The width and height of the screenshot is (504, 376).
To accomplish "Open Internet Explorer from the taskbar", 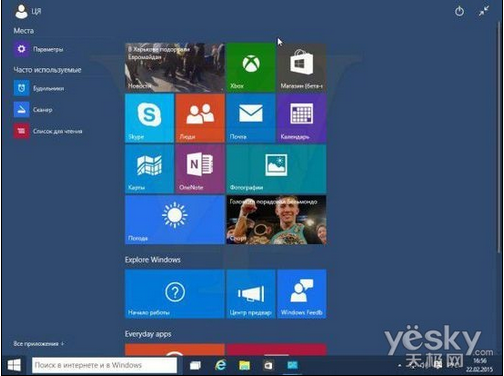I will click(x=220, y=365).
